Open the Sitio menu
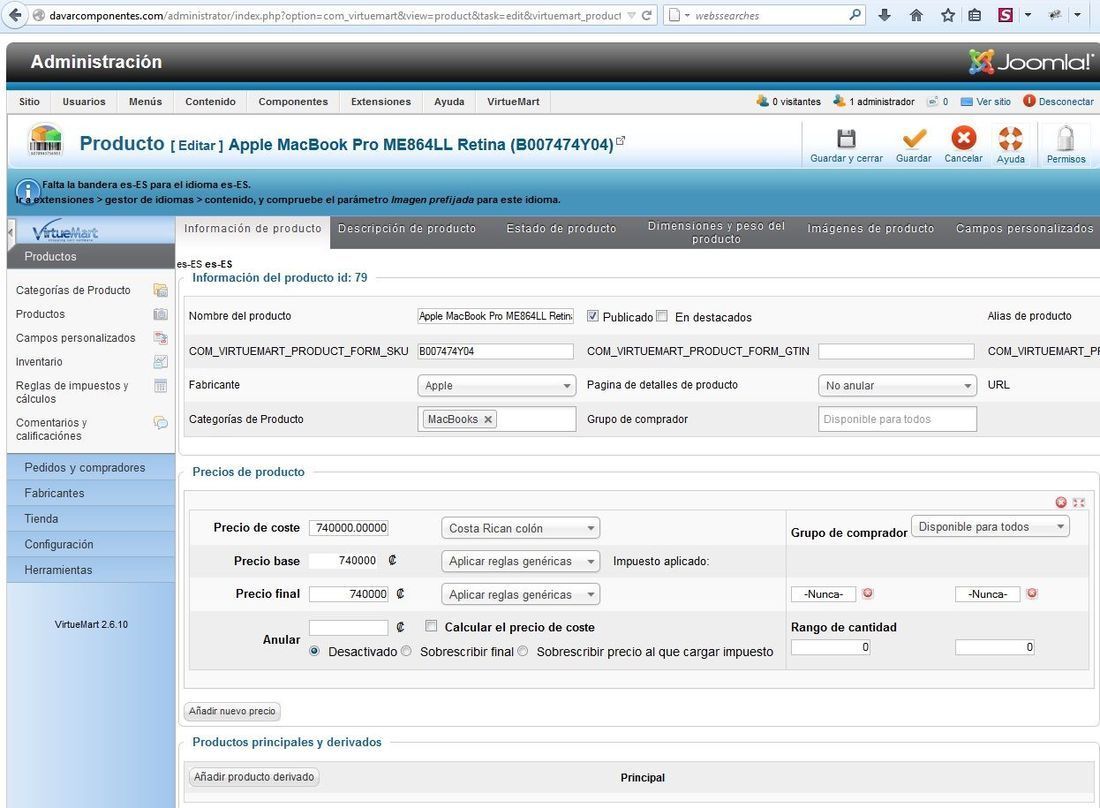This screenshot has height=808, width=1100. point(29,102)
